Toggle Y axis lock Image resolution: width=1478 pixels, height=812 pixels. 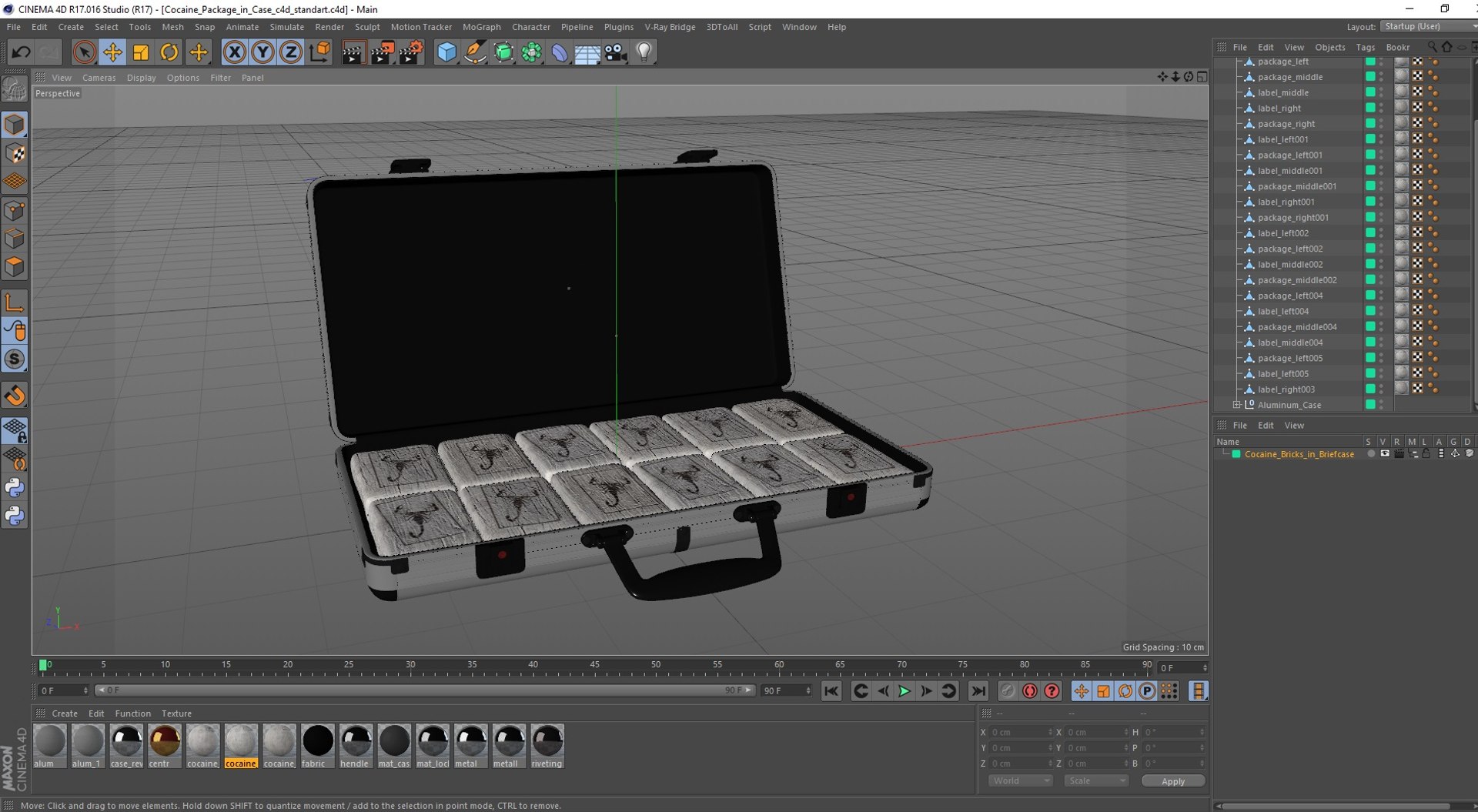262,52
